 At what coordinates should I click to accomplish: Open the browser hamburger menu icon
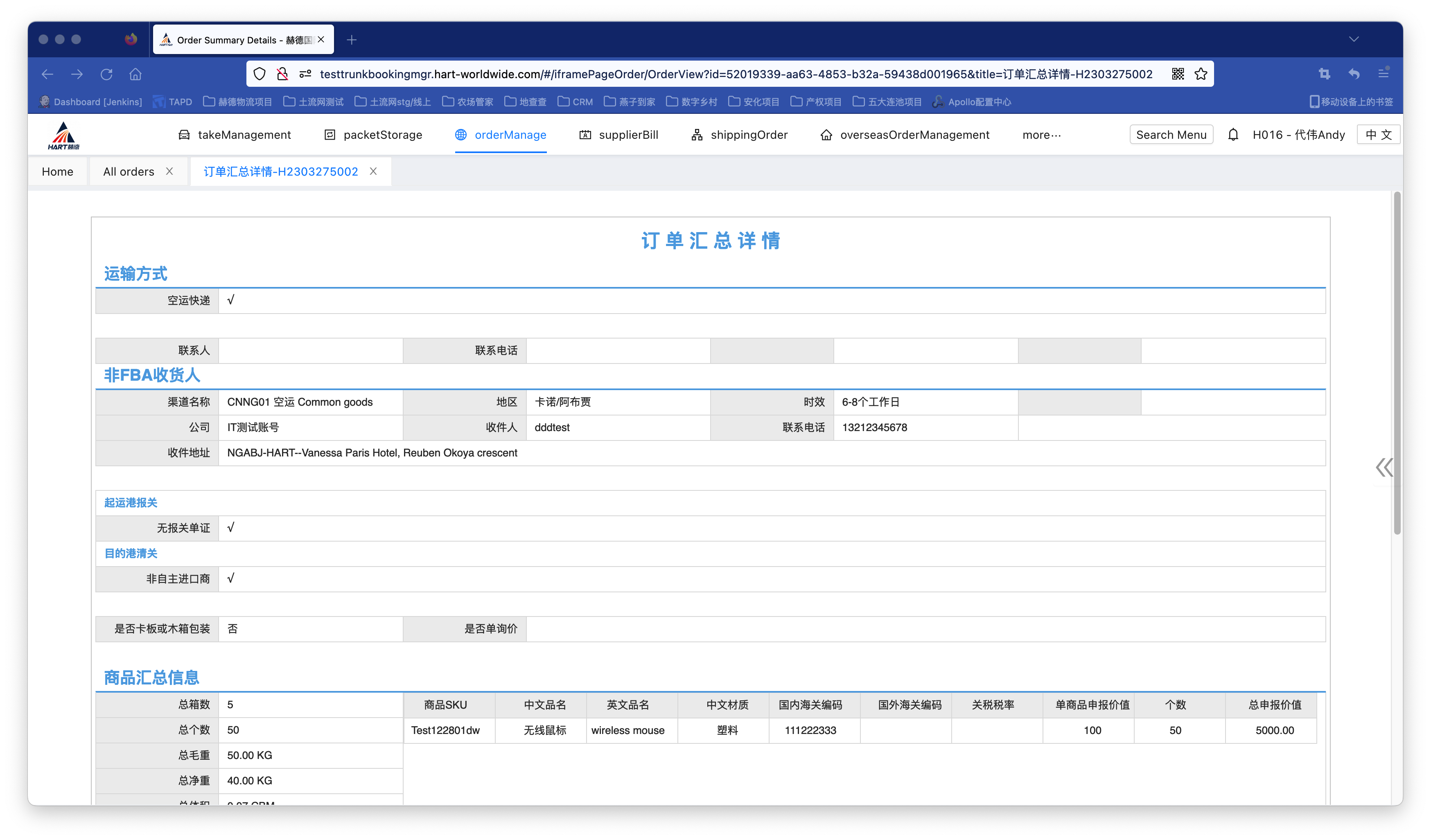pyautogui.click(x=1383, y=74)
